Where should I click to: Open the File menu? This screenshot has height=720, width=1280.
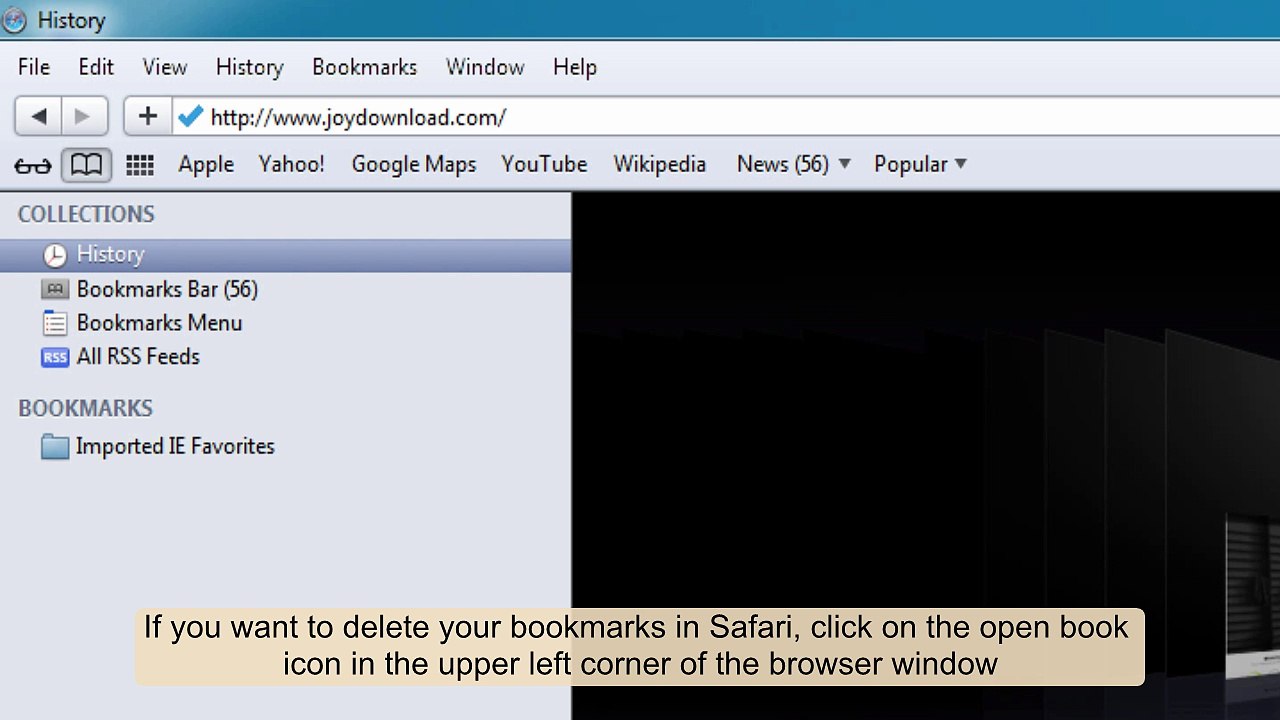pyautogui.click(x=34, y=67)
